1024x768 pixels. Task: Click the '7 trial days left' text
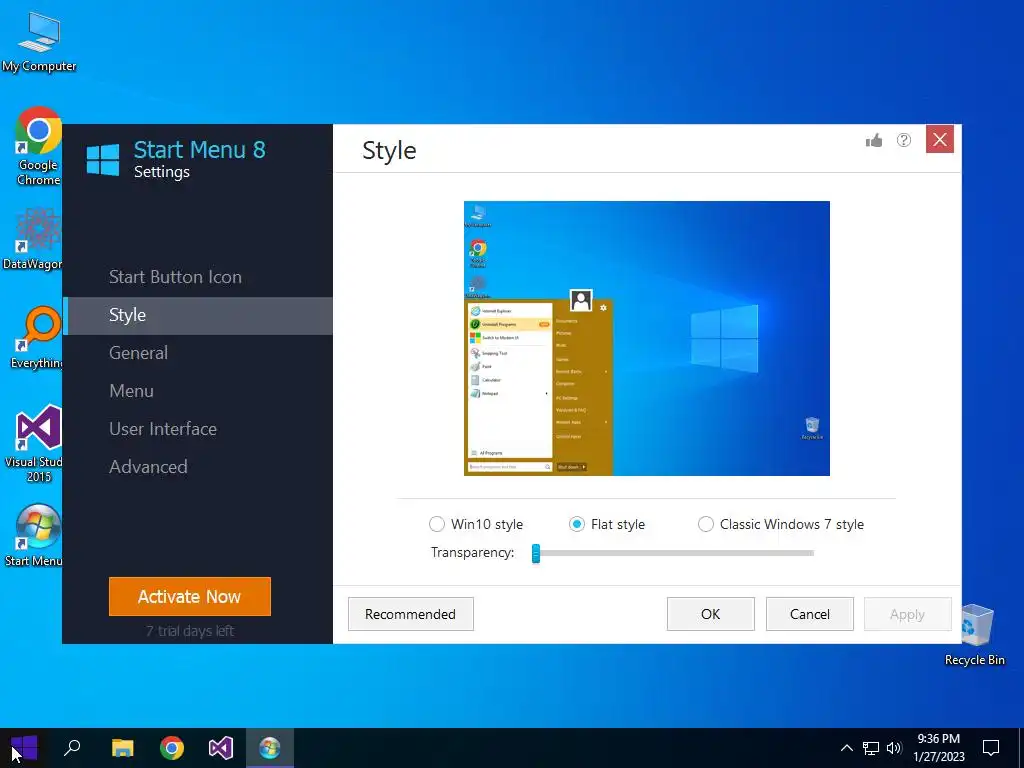[190, 631]
